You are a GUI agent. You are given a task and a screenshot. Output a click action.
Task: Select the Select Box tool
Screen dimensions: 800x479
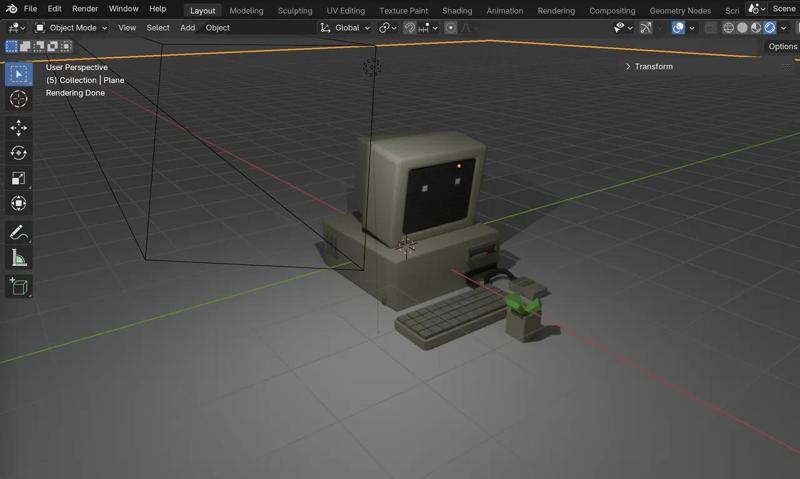(19, 74)
